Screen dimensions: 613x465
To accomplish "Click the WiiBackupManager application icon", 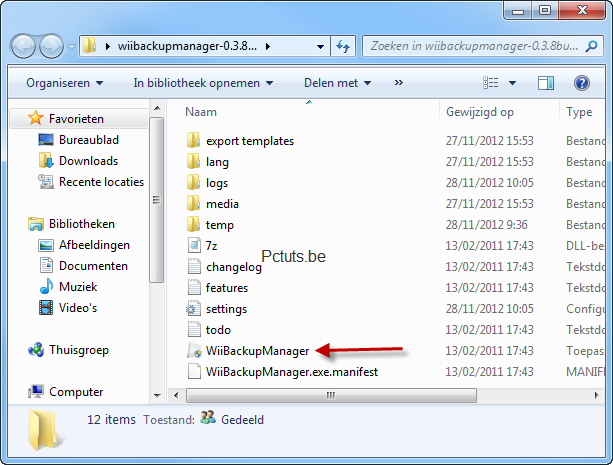I will 194,350.
